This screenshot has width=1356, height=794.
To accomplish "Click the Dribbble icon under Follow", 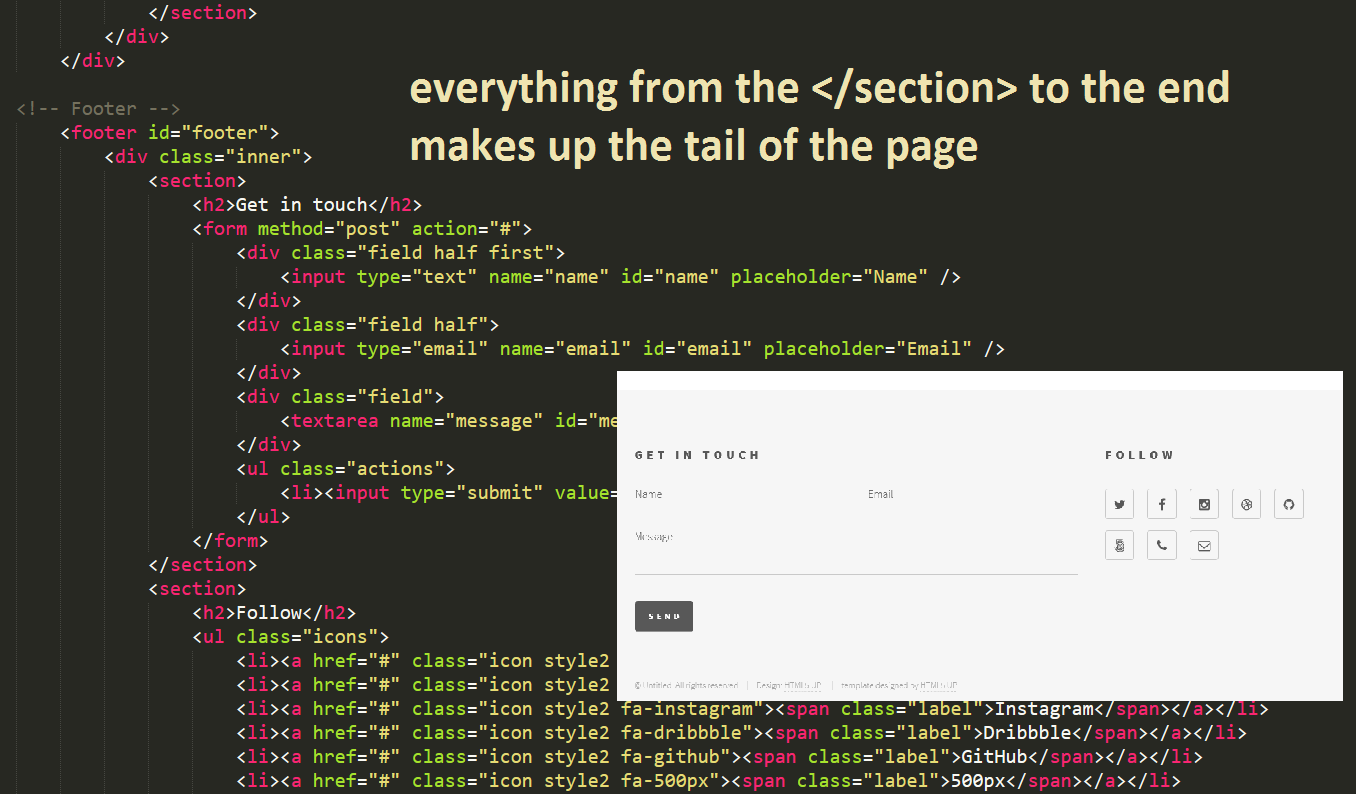I will coord(1246,504).
